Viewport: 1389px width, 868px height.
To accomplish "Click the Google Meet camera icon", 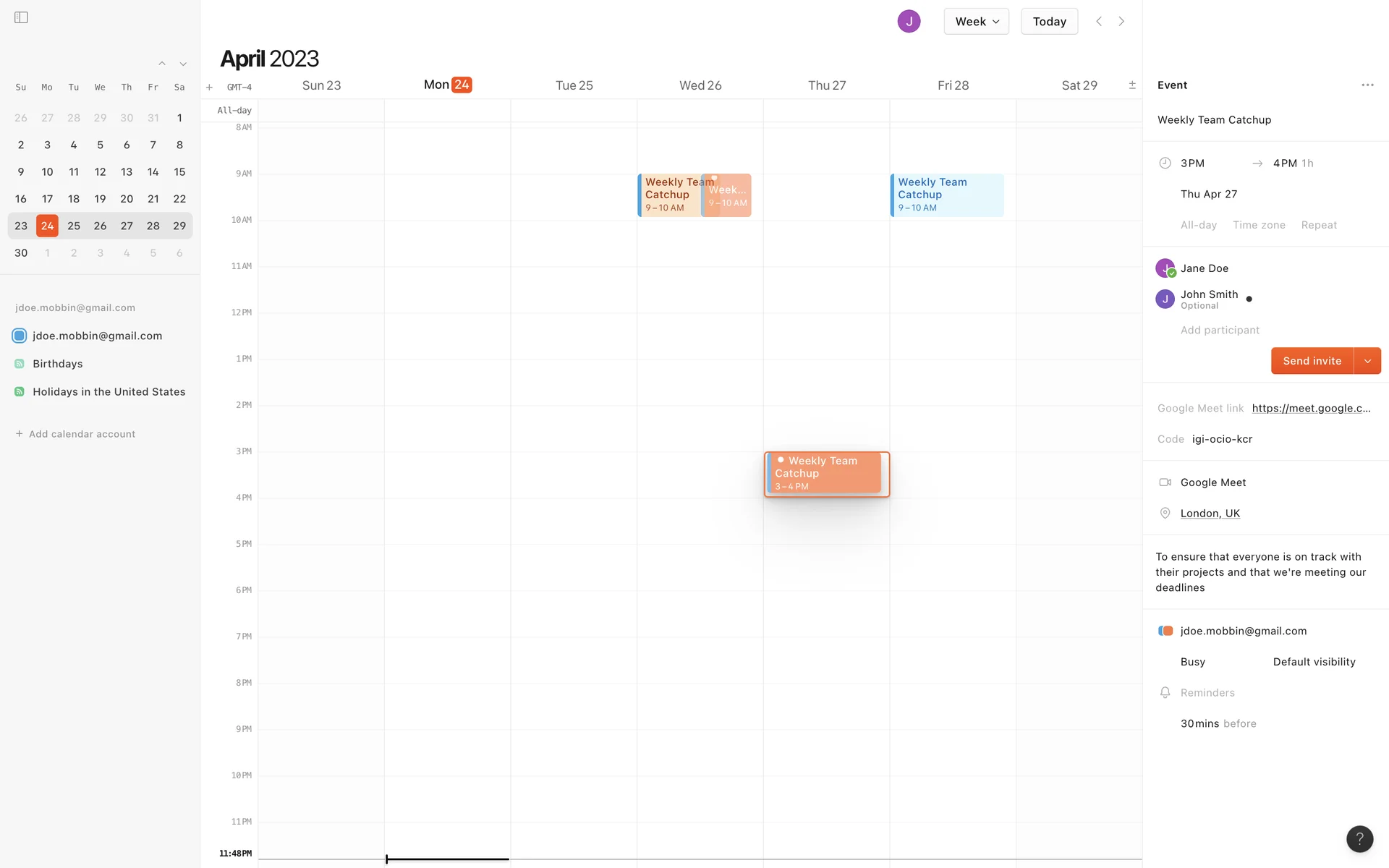I will coord(1165,482).
